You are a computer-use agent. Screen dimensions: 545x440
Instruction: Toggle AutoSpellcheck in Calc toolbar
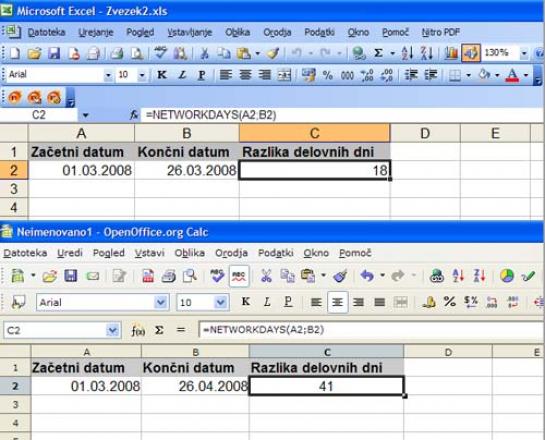pos(239,276)
